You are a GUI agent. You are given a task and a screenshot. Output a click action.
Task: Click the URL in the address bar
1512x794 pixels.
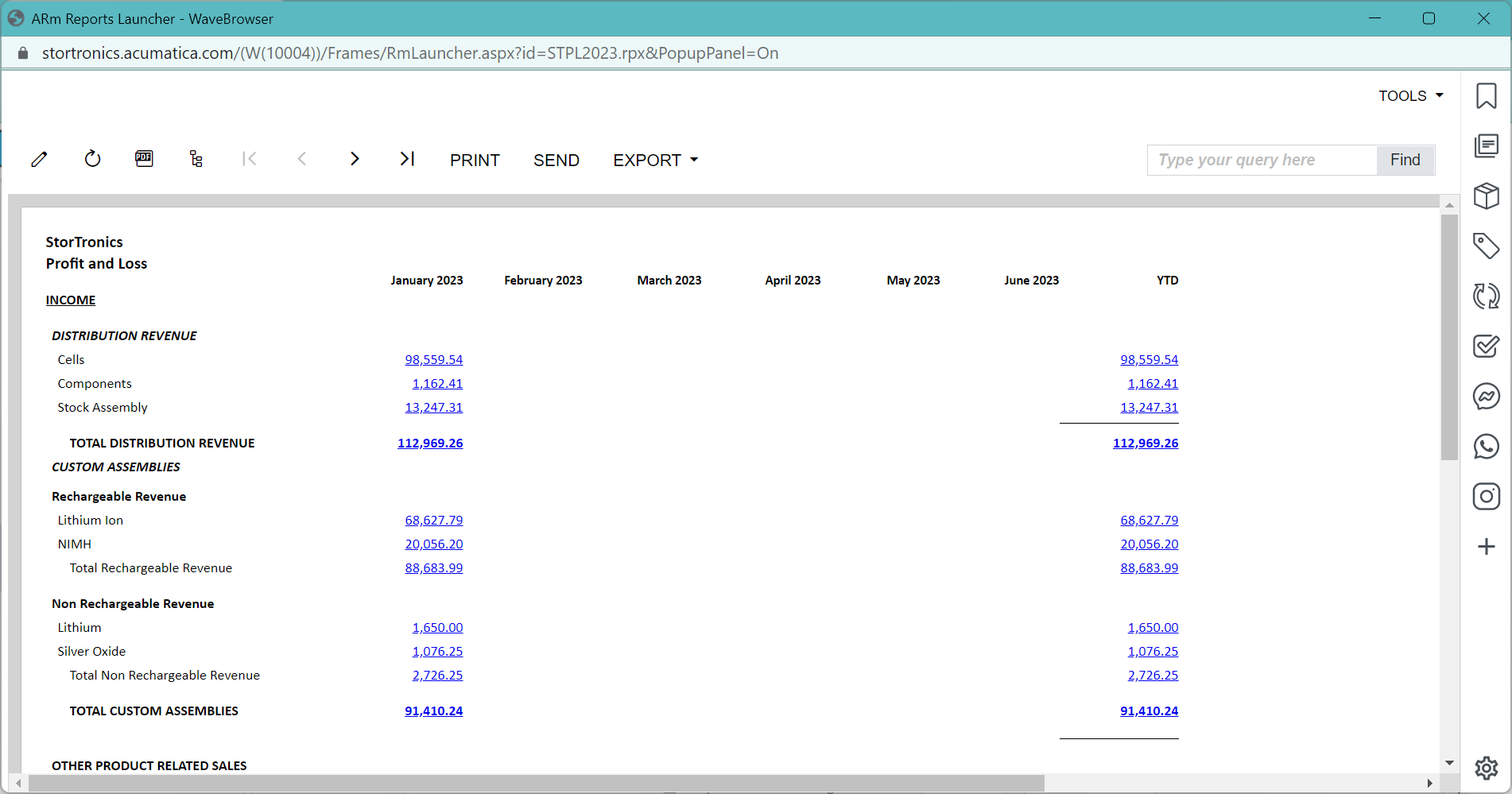410,53
